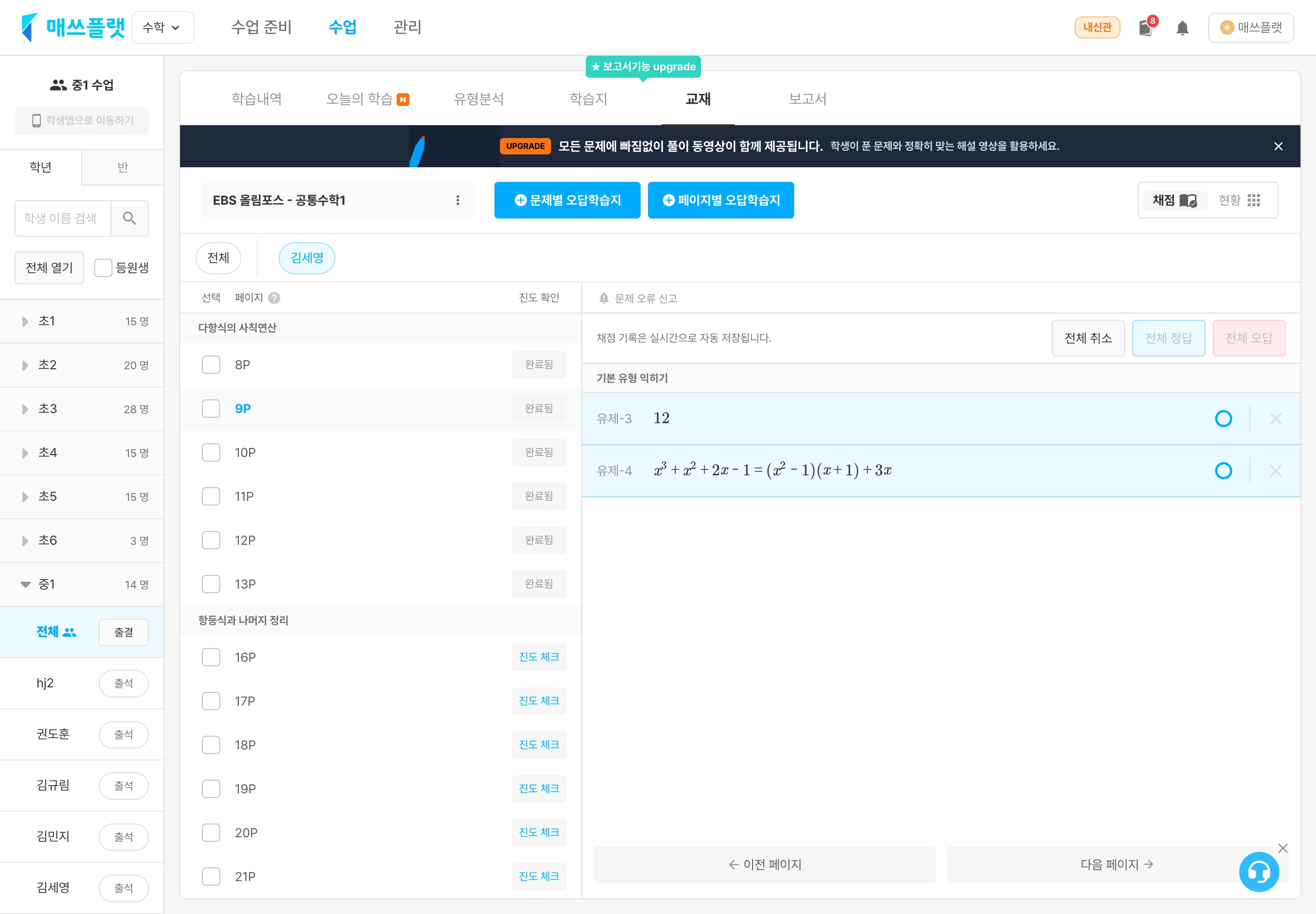Go to 이전 페이지
The image size is (1316, 914).
click(764, 865)
